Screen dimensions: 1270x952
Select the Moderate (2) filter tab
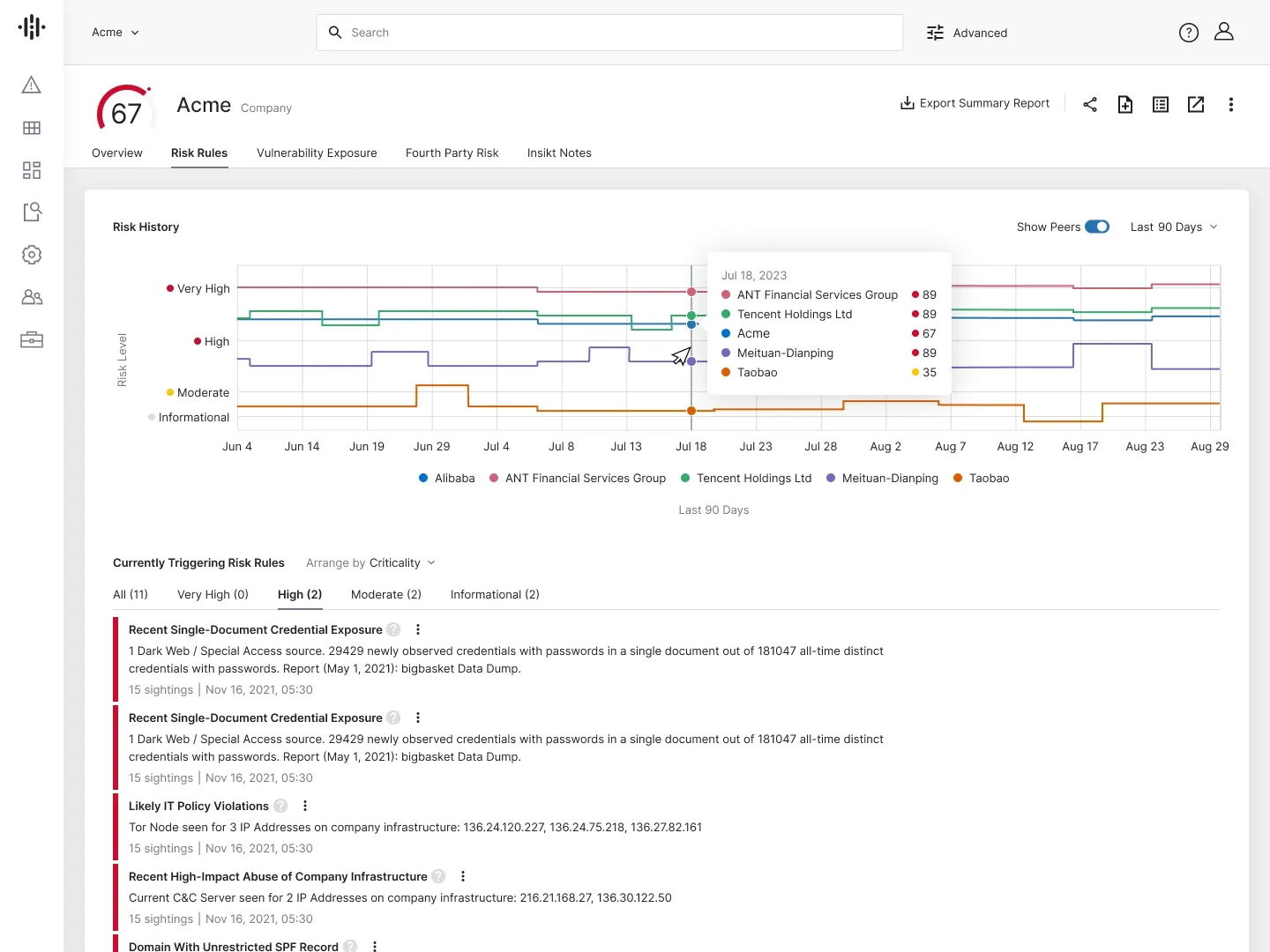386,594
